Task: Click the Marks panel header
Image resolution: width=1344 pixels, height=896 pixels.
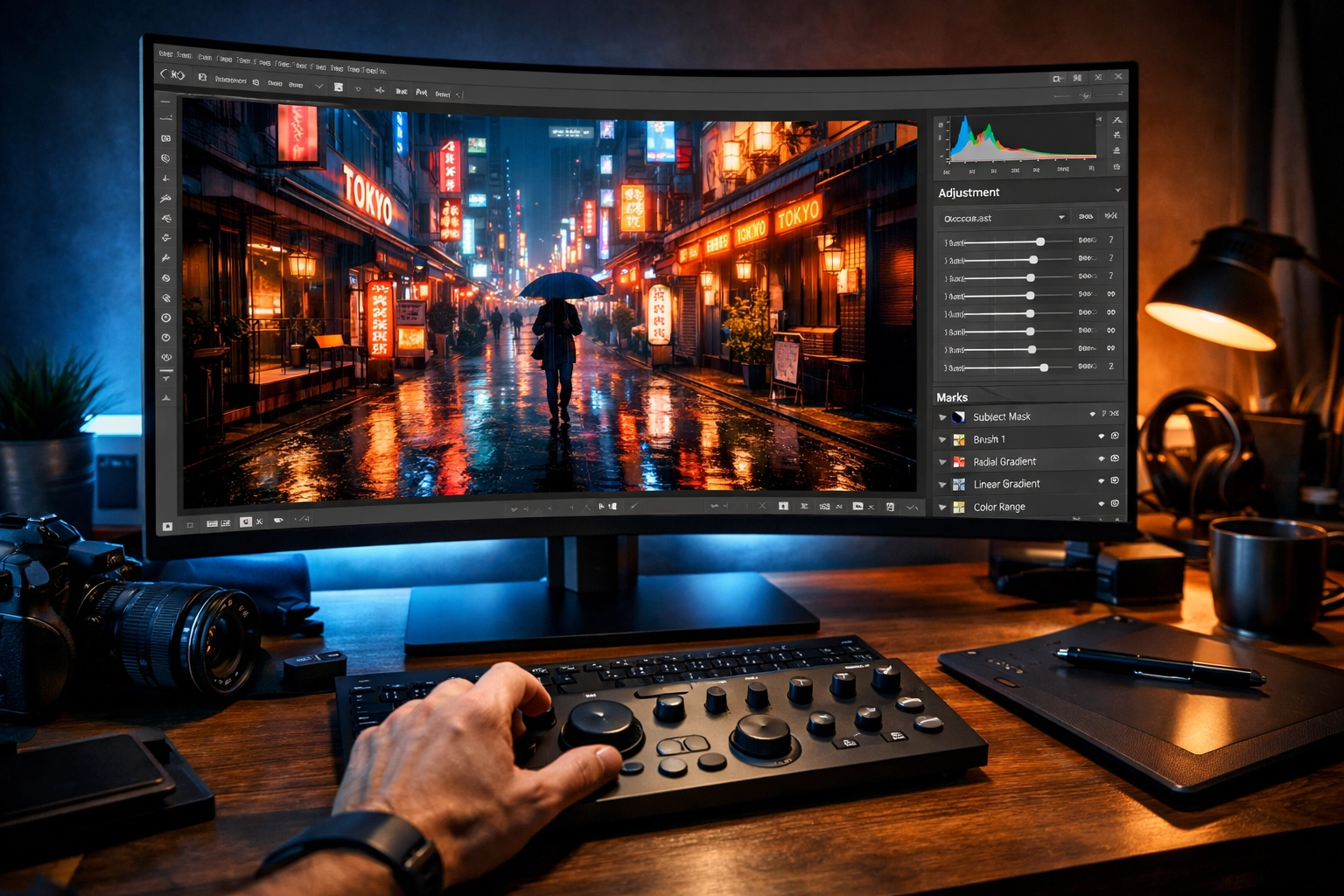Action: click(953, 397)
